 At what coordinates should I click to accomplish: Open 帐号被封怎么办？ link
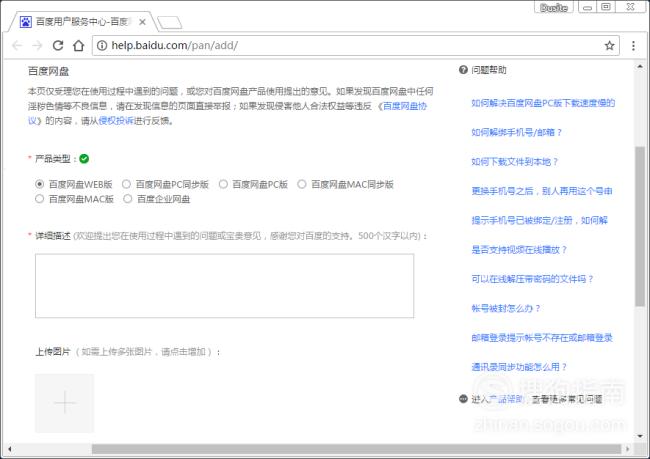pyautogui.click(x=506, y=308)
